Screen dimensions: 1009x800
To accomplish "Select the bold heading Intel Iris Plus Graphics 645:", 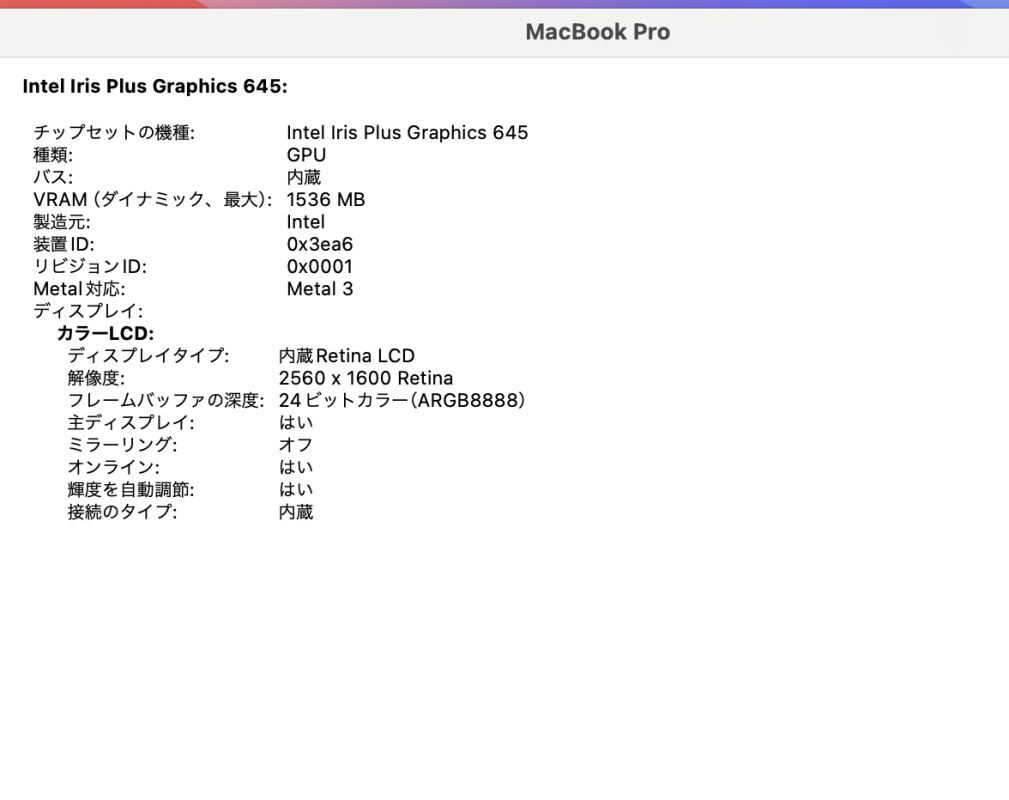I will [x=155, y=86].
